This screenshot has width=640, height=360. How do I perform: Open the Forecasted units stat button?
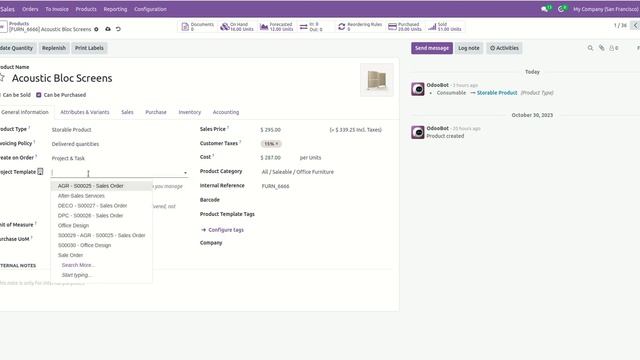276,27
